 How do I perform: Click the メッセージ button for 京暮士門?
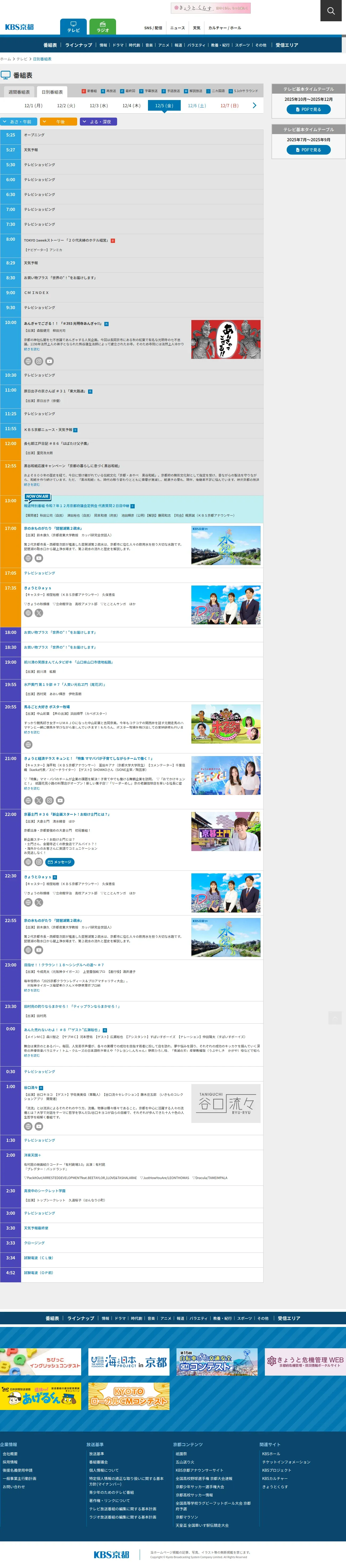pos(60,862)
